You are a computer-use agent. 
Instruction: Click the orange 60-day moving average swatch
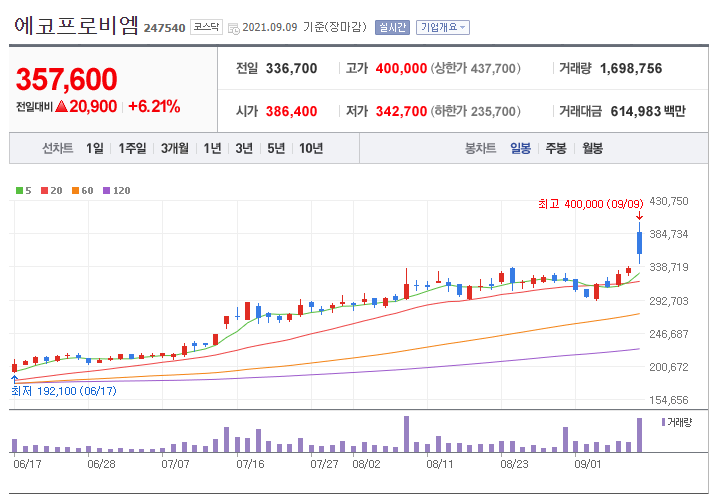[x=76, y=191]
